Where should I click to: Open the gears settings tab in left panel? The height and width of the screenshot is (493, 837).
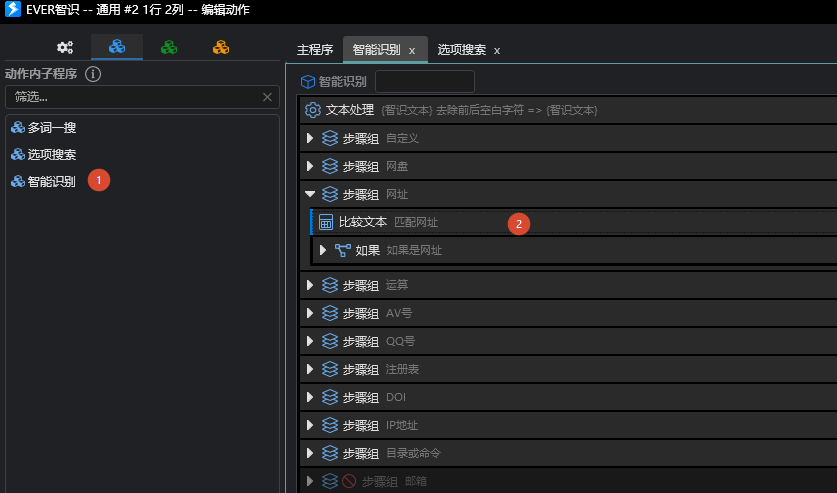65,47
